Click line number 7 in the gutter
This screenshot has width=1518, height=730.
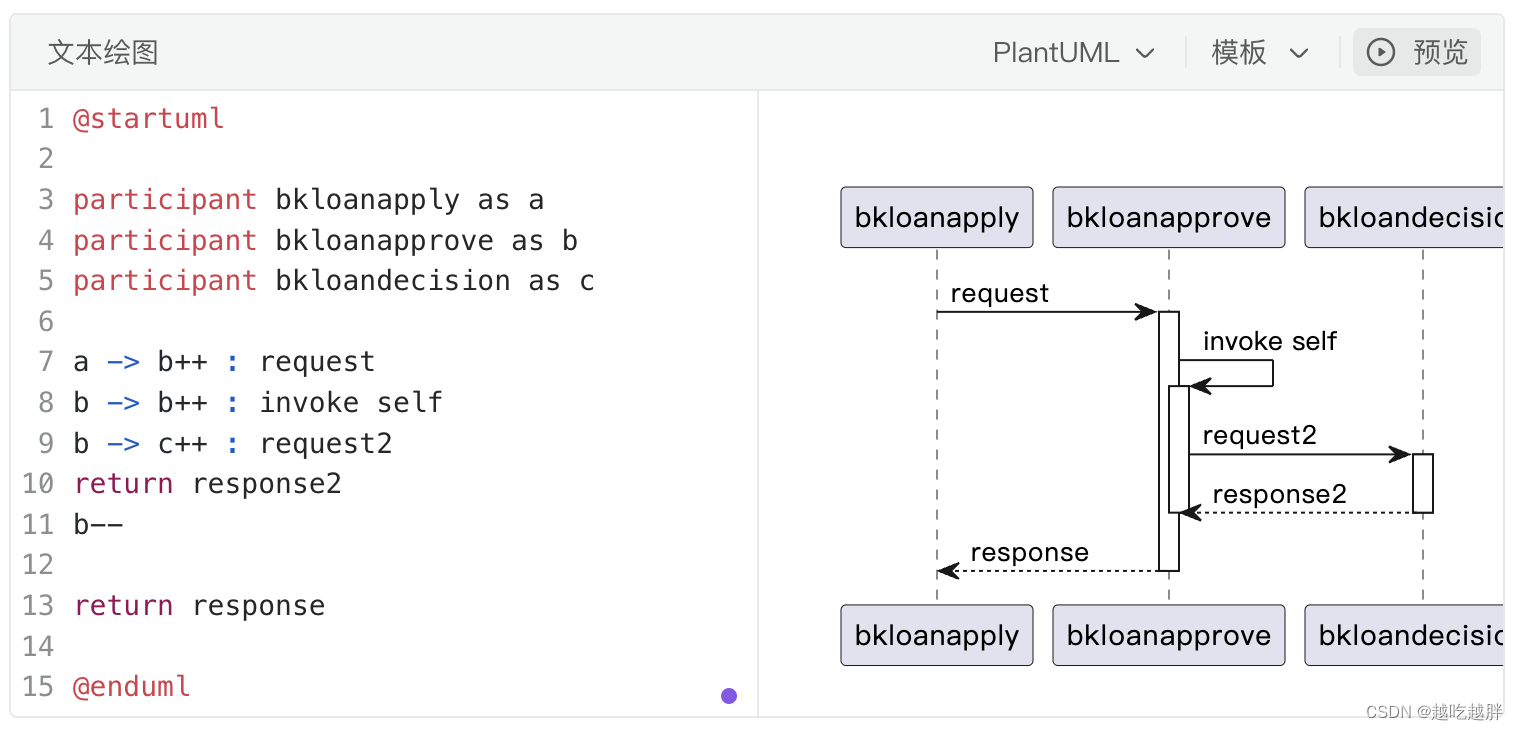point(46,362)
